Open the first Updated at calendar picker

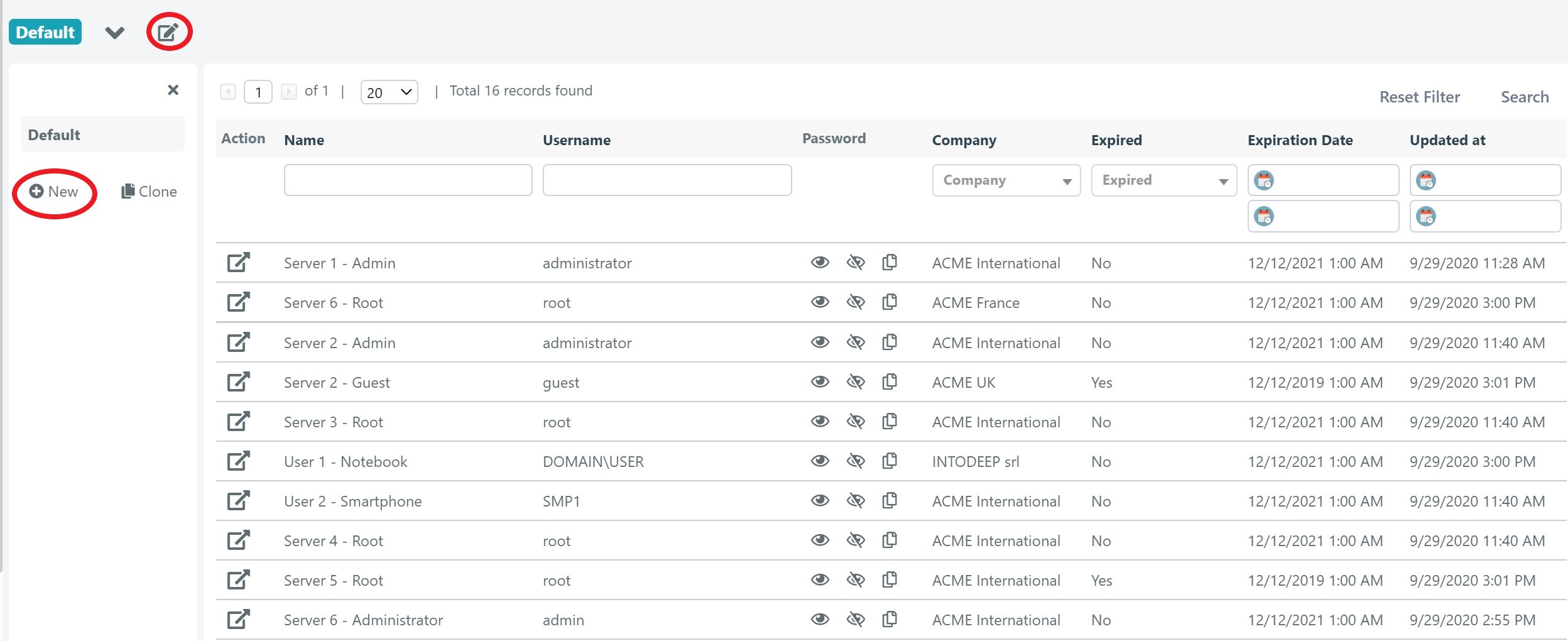coord(1426,181)
